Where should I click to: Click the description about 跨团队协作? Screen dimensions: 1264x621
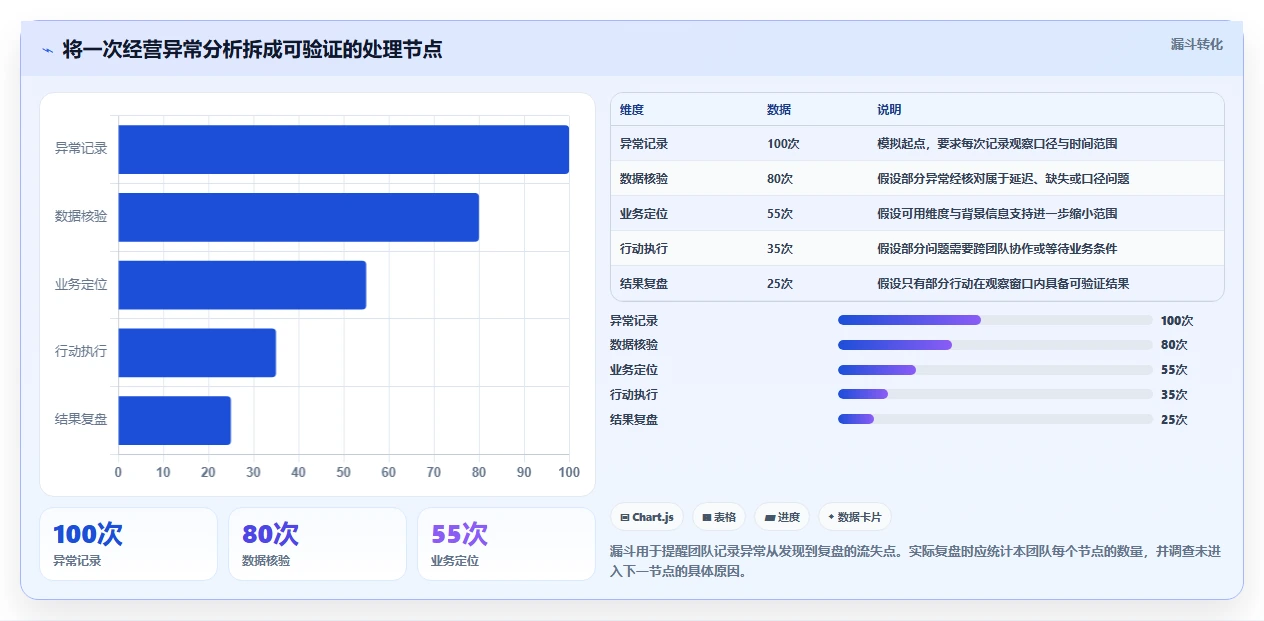click(997, 248)
